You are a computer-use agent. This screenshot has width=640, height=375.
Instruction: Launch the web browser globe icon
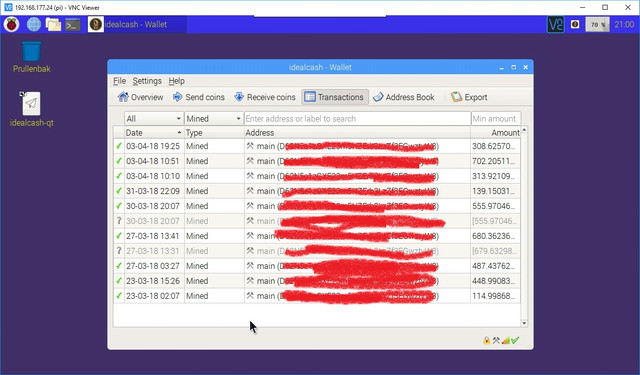[x=34, y=24]
